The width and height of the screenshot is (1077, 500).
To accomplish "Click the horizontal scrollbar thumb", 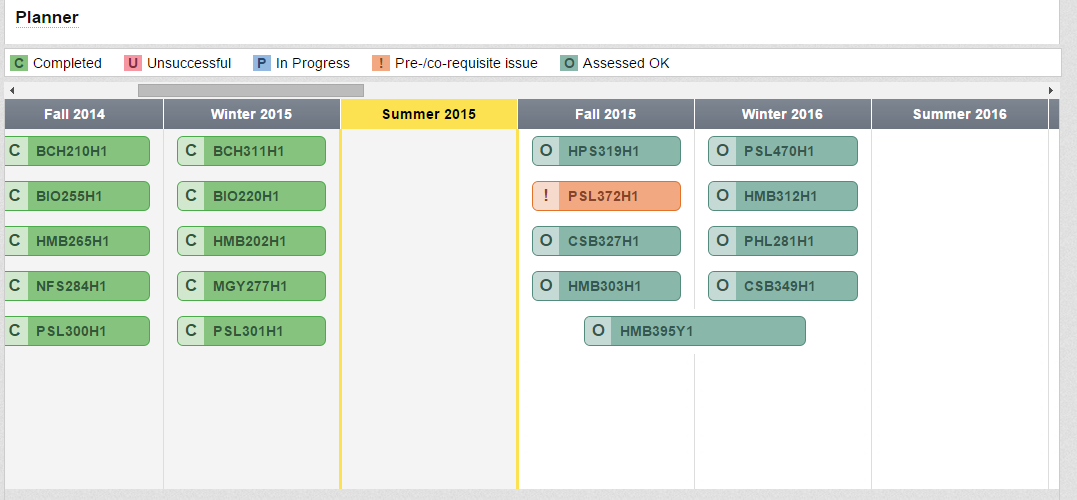I will pos(250,90).
